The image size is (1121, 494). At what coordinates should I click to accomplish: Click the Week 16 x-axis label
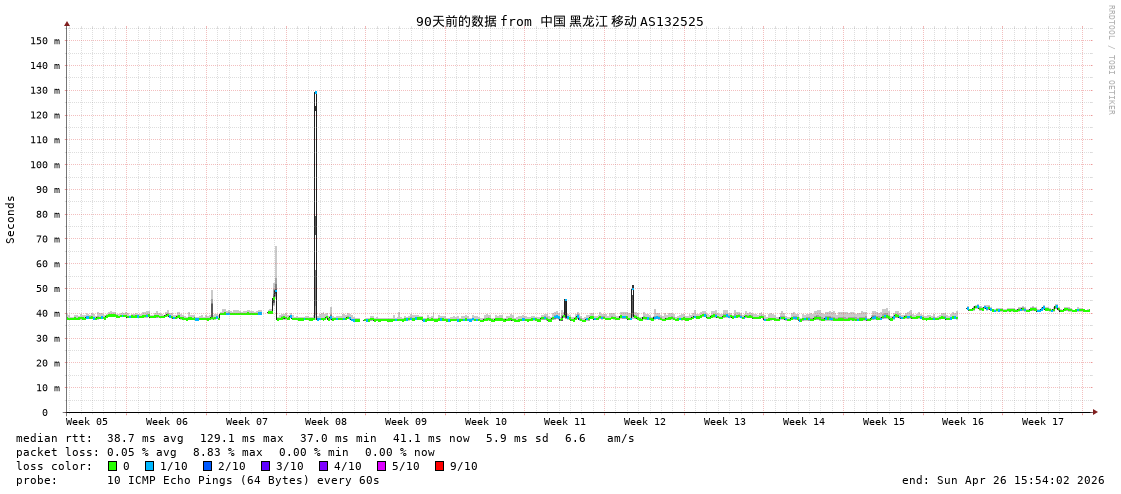tap(962, 422)
